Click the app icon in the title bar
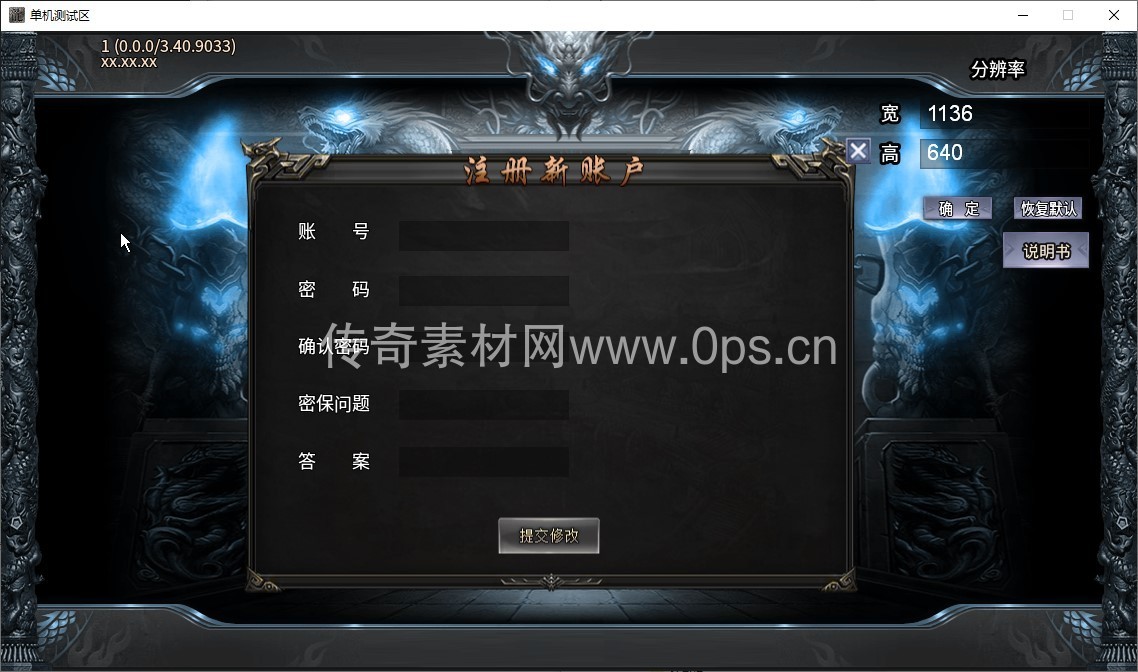 coord(16,15)
